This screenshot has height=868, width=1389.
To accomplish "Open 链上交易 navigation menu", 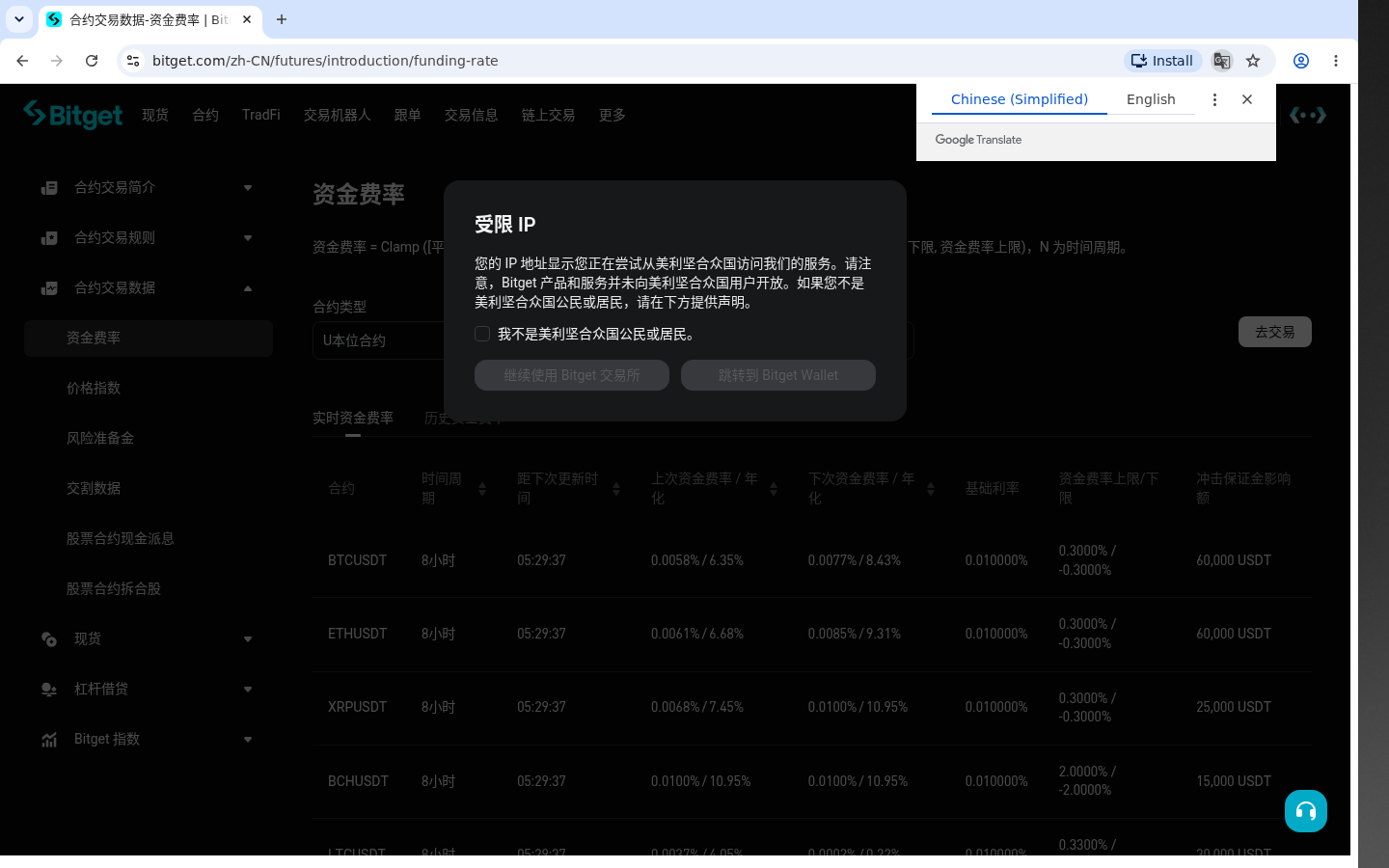I will [549, 115].
